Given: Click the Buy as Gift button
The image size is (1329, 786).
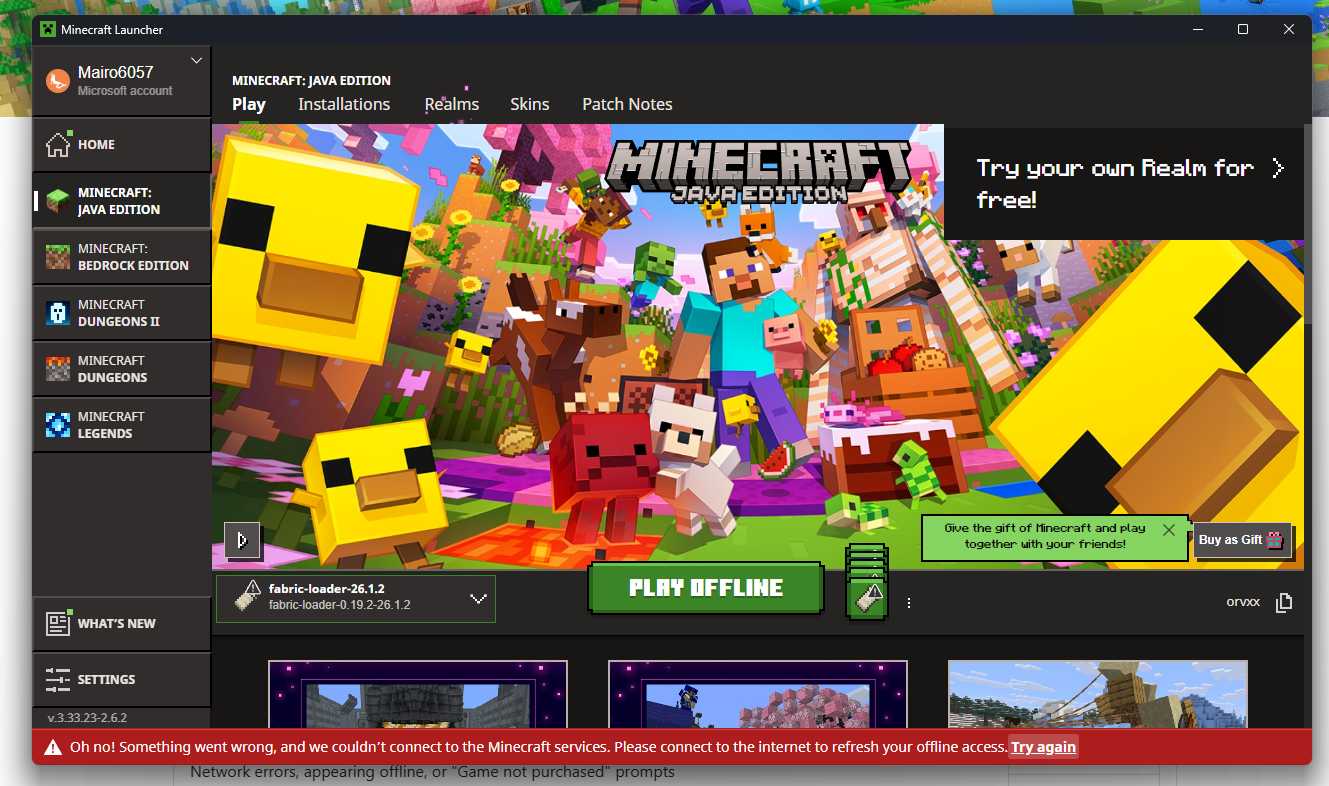Looking at the screenshot, I should click(x=1242, y=540).
